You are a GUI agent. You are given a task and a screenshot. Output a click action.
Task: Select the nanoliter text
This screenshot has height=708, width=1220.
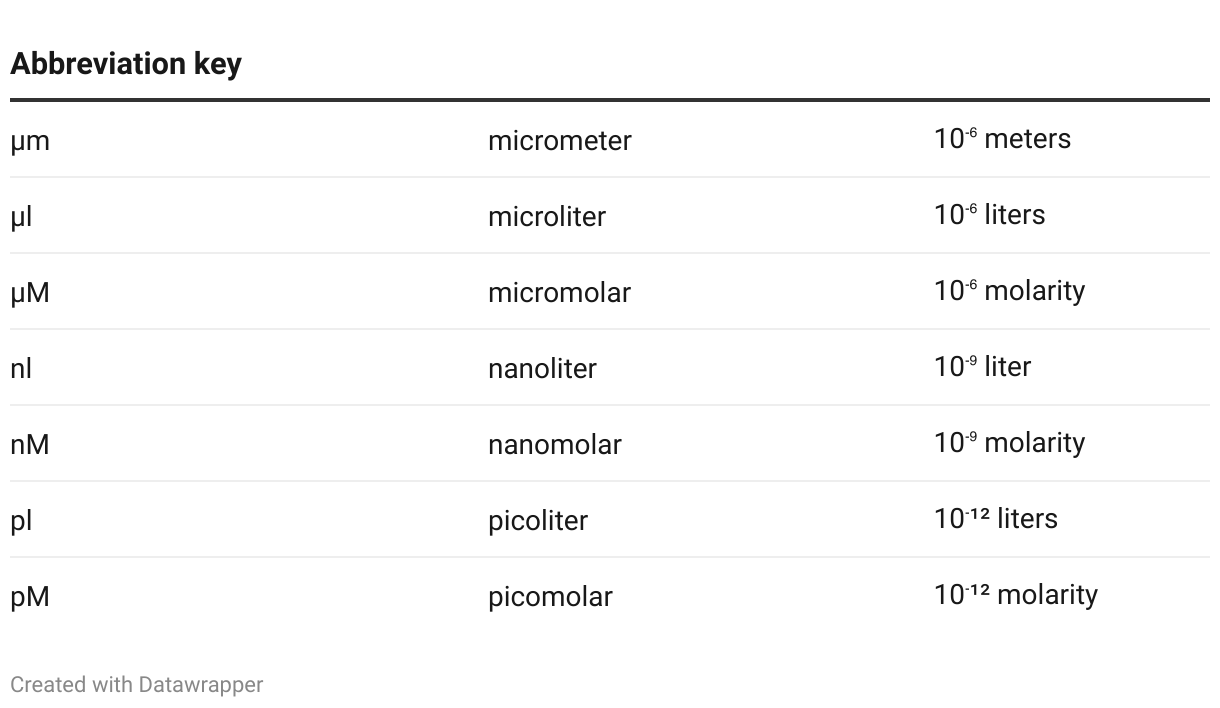(542, 369)
